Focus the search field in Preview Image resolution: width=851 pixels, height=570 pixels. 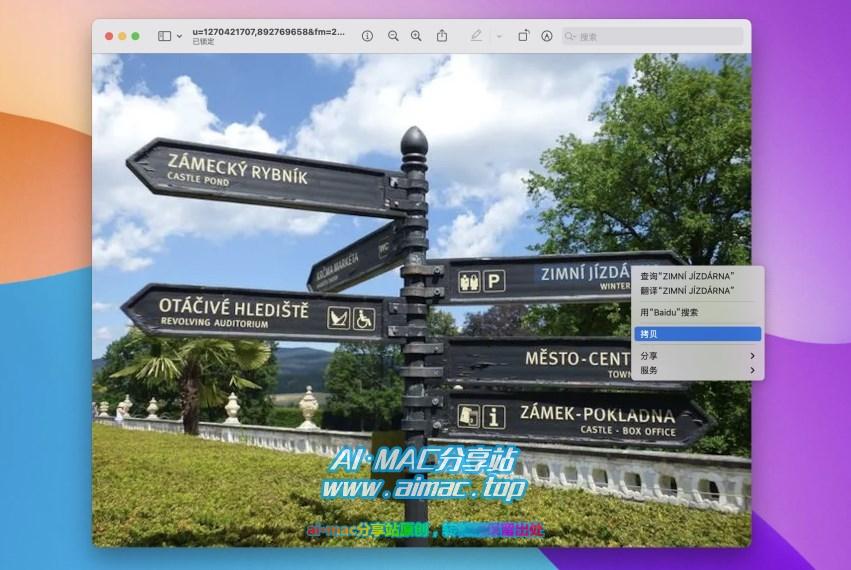click(x=652, y=36)
